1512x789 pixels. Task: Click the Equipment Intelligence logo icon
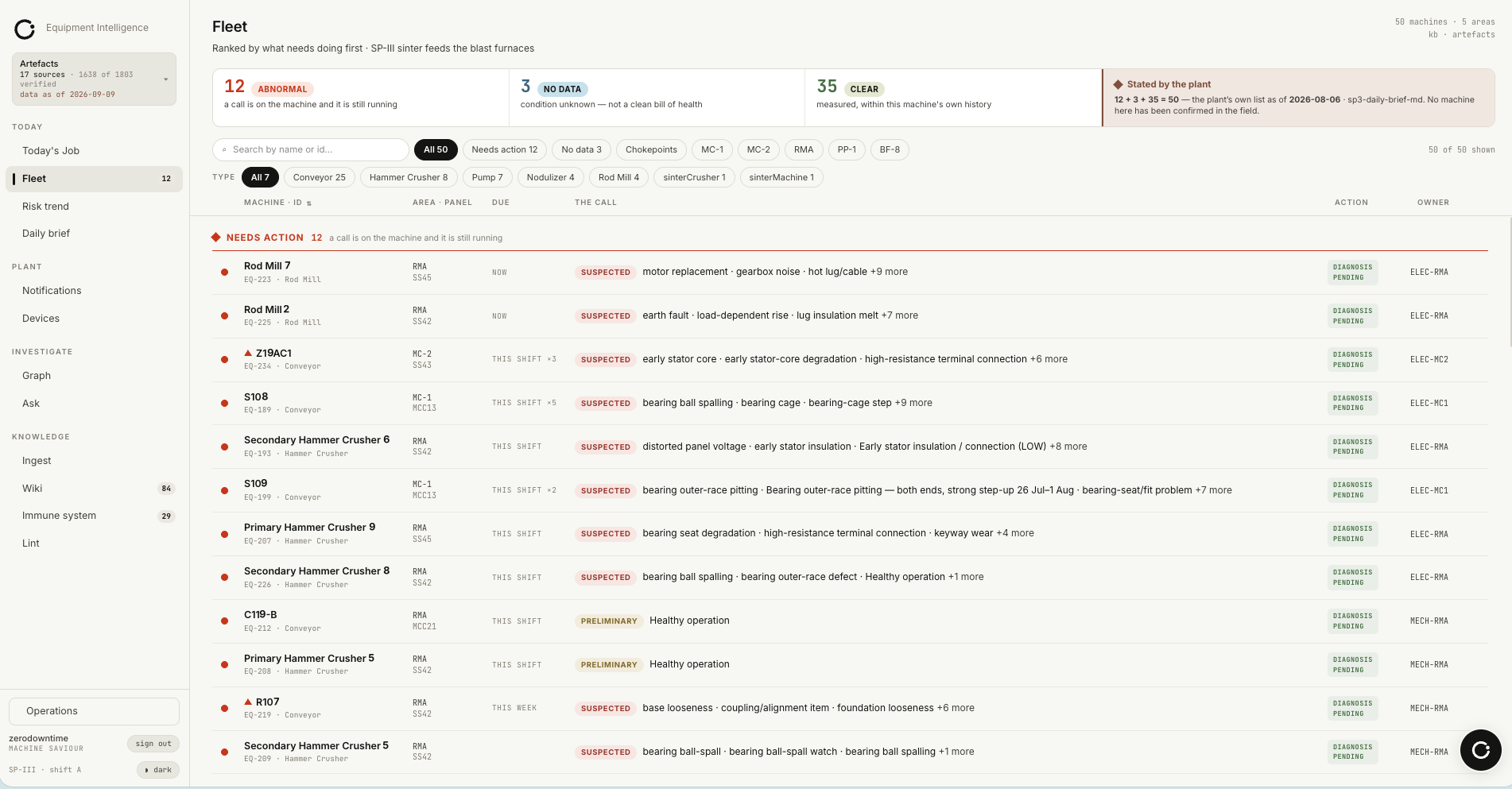pos(25,29)
